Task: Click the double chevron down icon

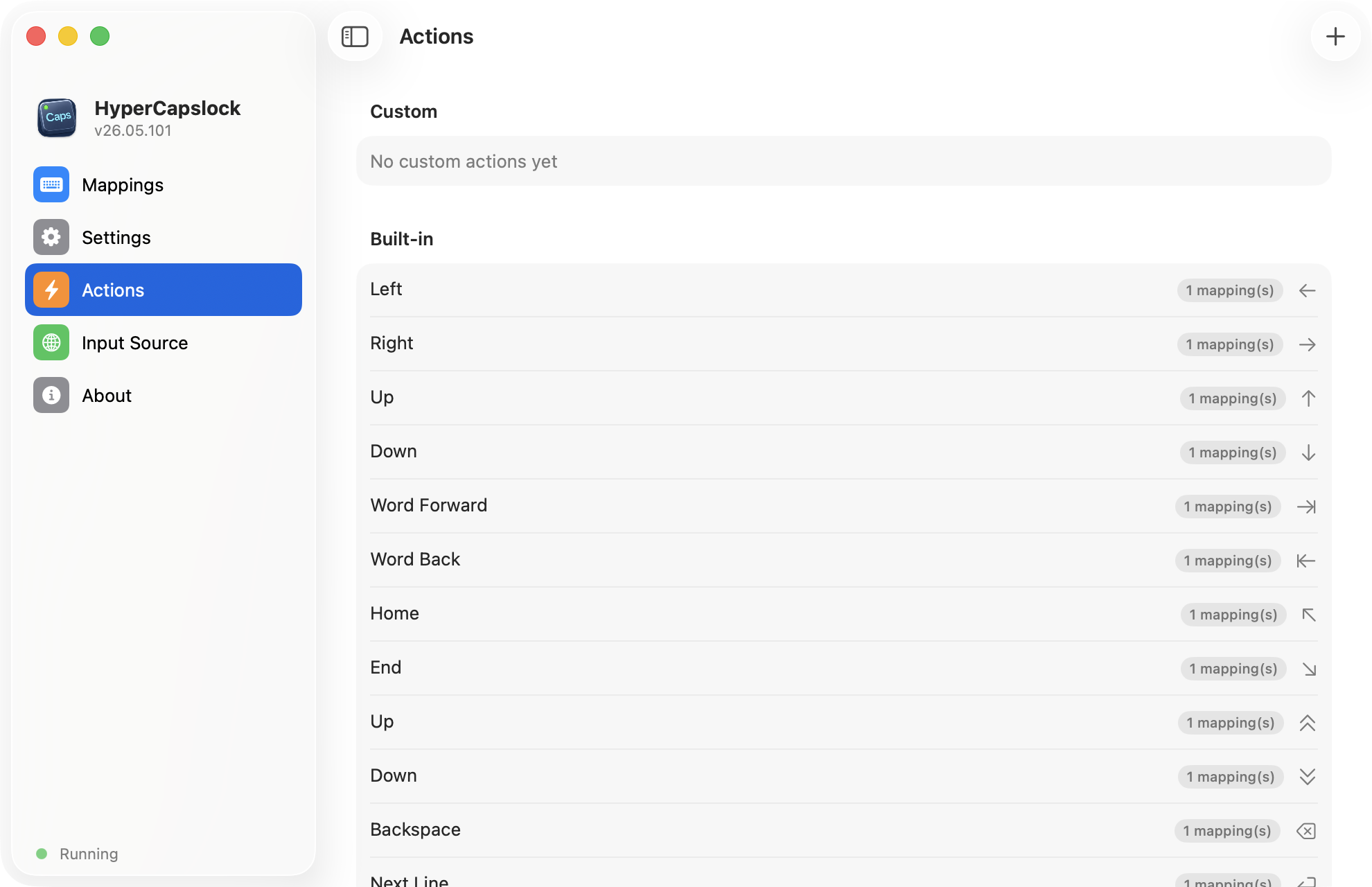Action: coord(1308,777)
